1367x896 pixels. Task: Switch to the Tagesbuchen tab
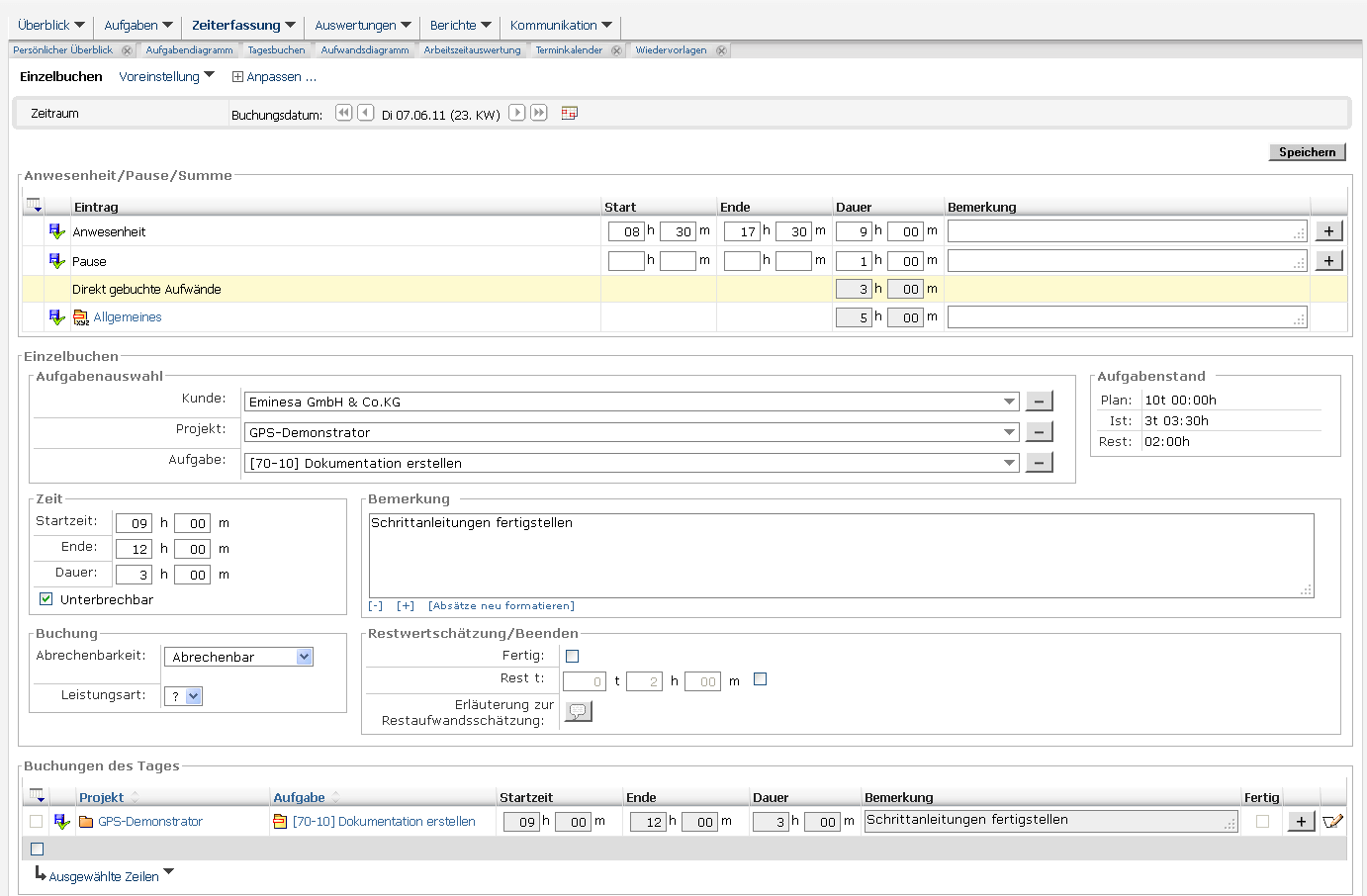coord(276,50)
